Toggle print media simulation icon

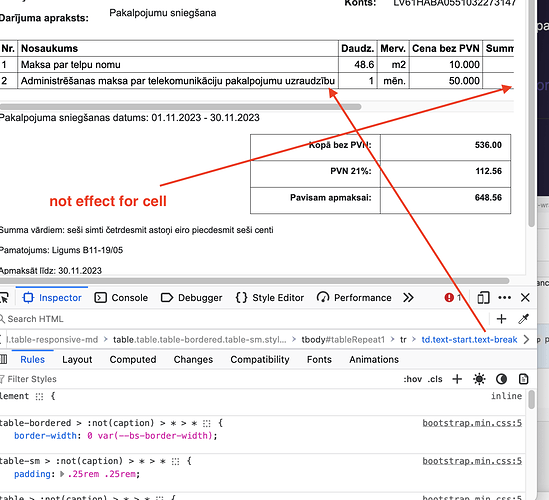coord(523,379)
